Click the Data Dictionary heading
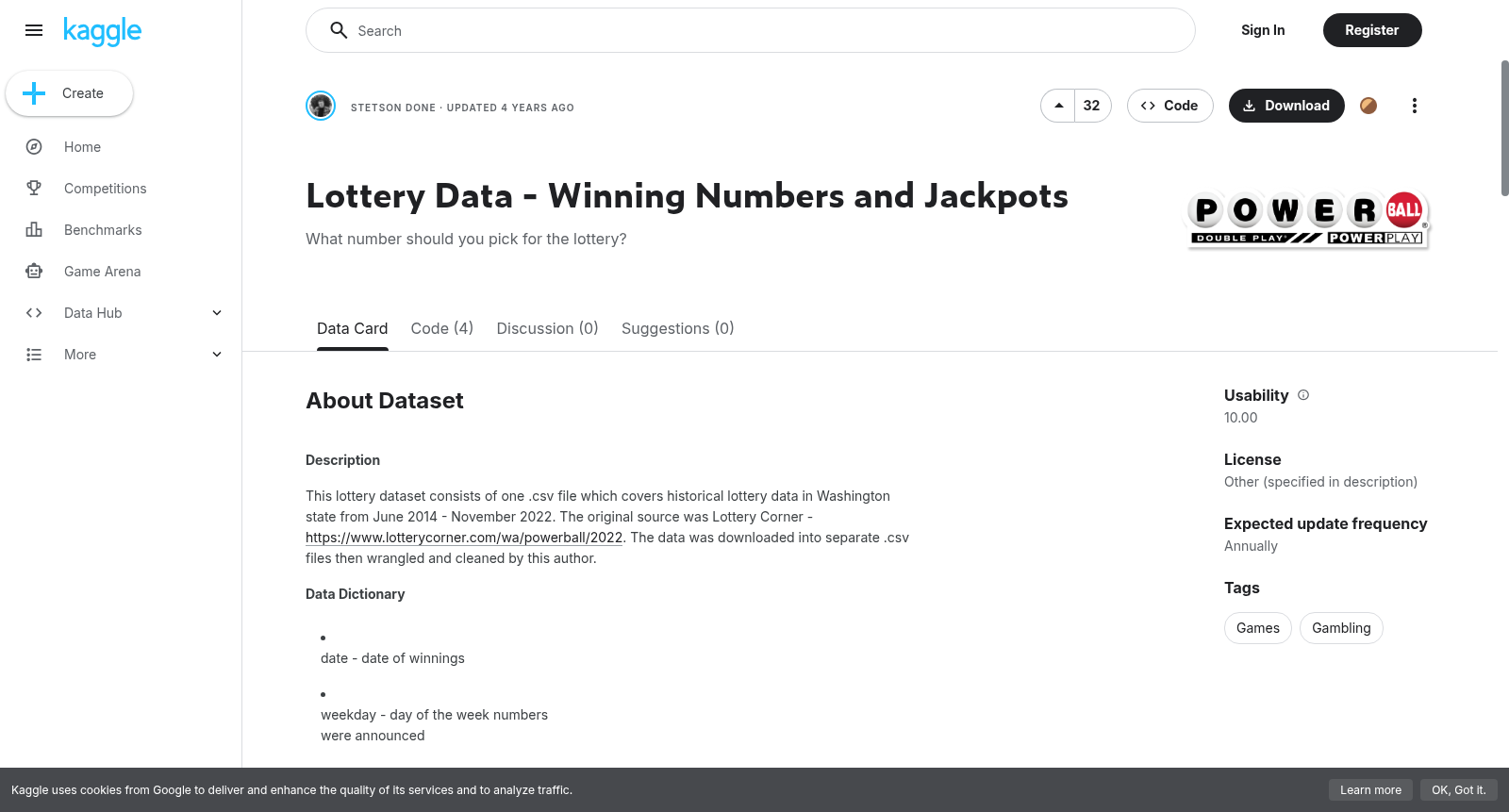 point(355,594)
